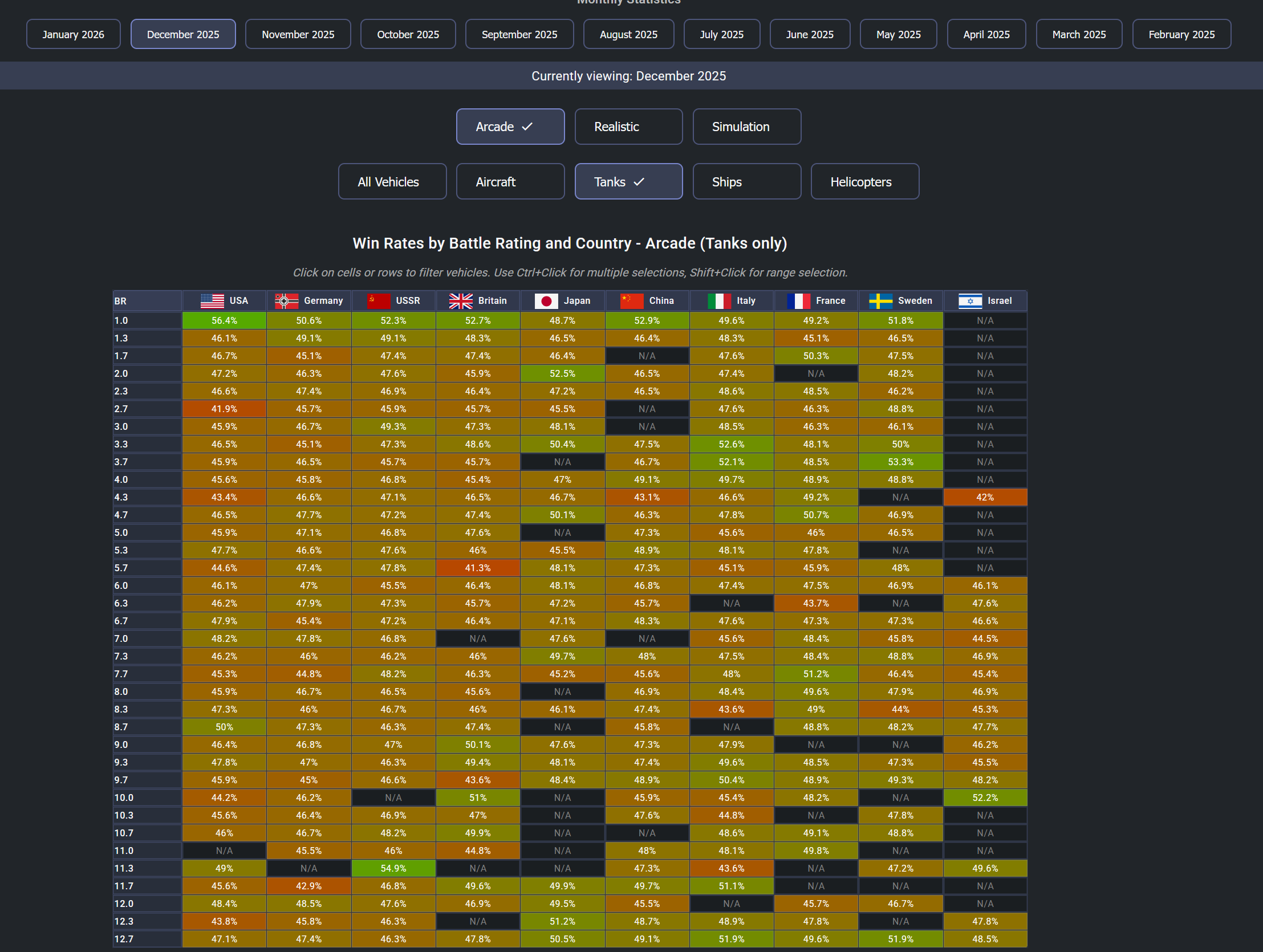The height and width of the screenshot is (952, 1263).
Task: Click the February 2025 month button
Action: pos(1181,34)
